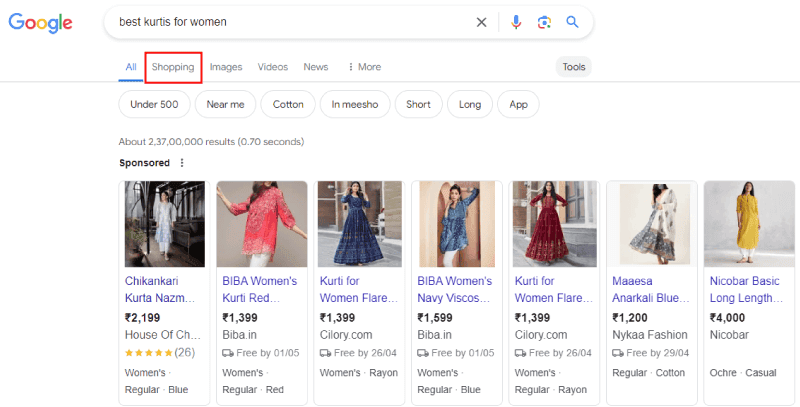Click 'Chikankari Kurta Nazm...' link
Screen dimensions: 800x407
pos(160,289)
